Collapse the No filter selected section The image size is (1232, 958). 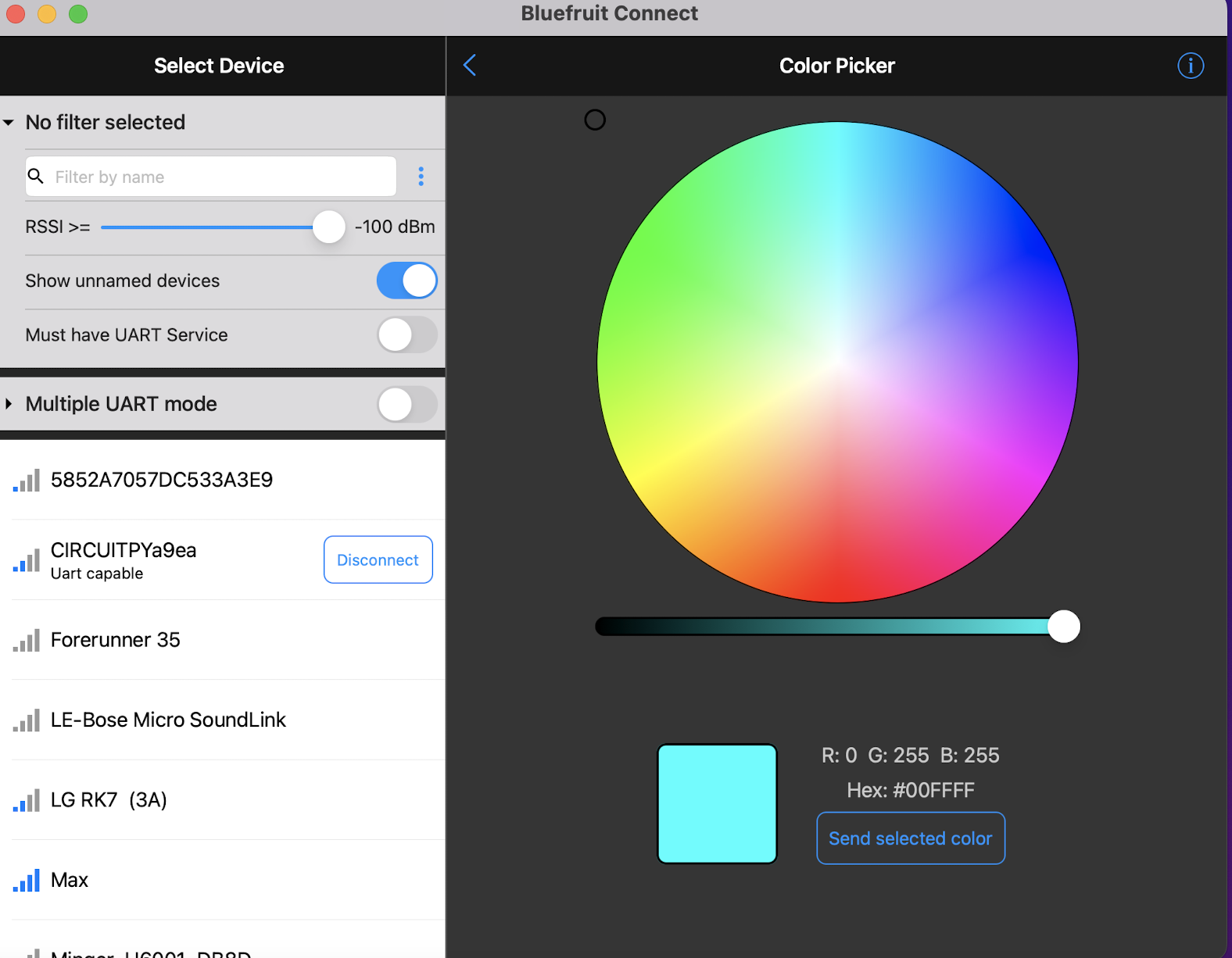9,123
